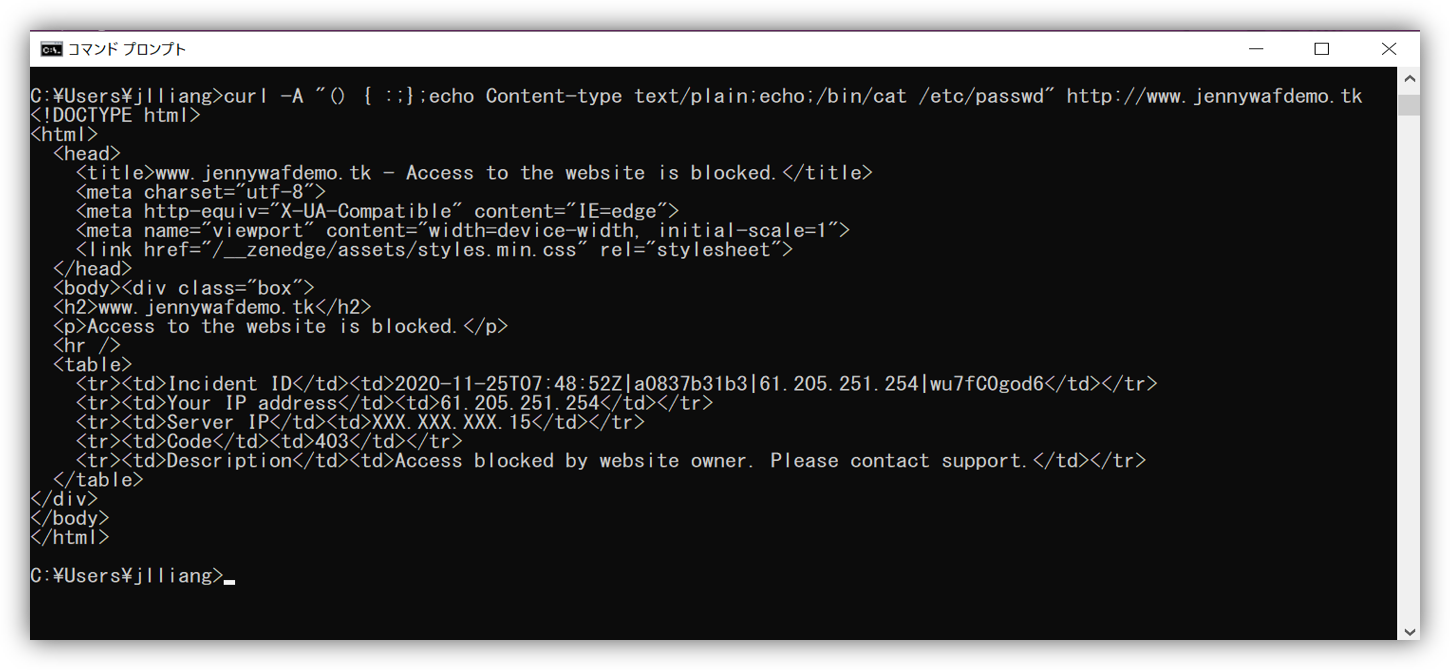
Task: Minimize the Command Prompt window
Action: click(x=1256, y=49)
